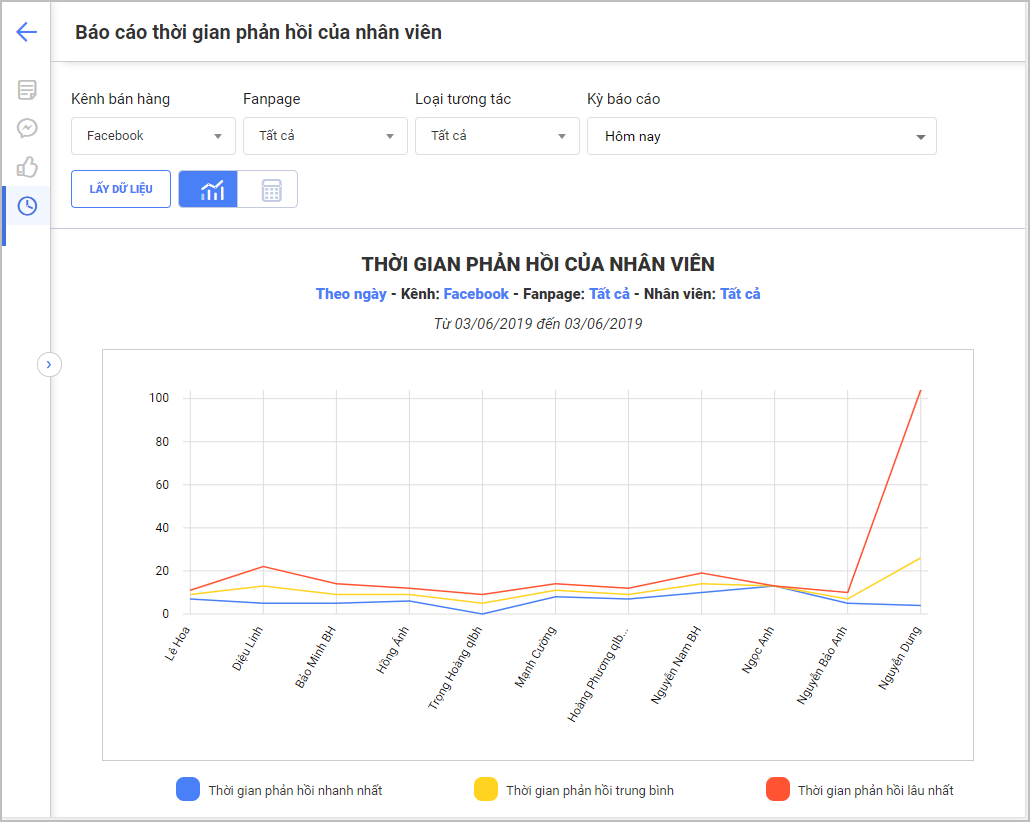
Task: Click the Nhân viên Tất cả link
Action: coord(740,294)
